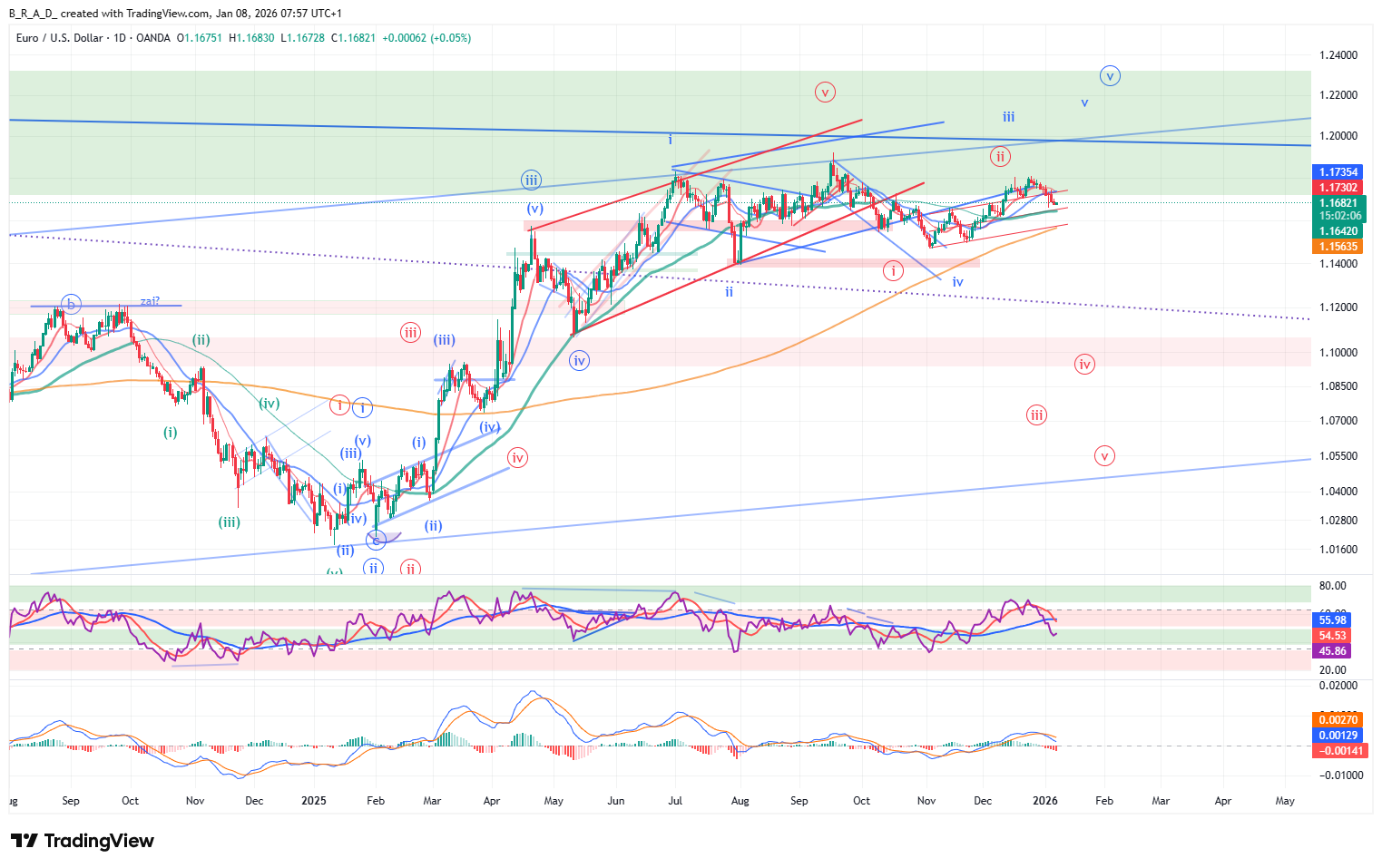Click the 2026 label on time axis
Image resolution: width=1382 pixels, height=868 pixels.
click(x=1045, y=801)
